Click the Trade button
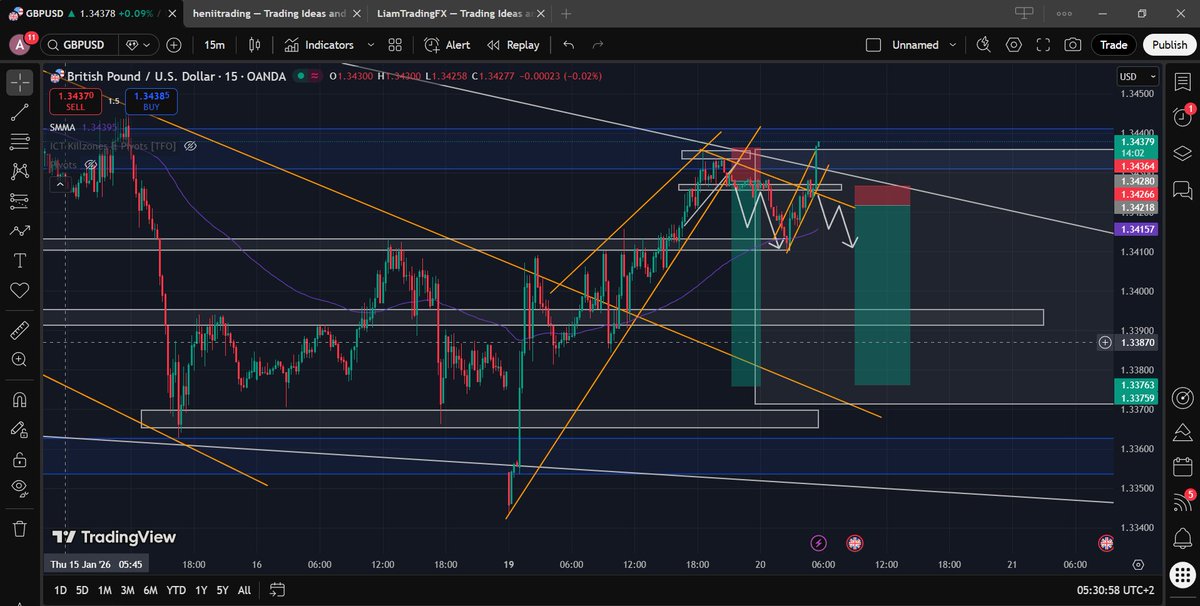 click(x=1114, y=45)
